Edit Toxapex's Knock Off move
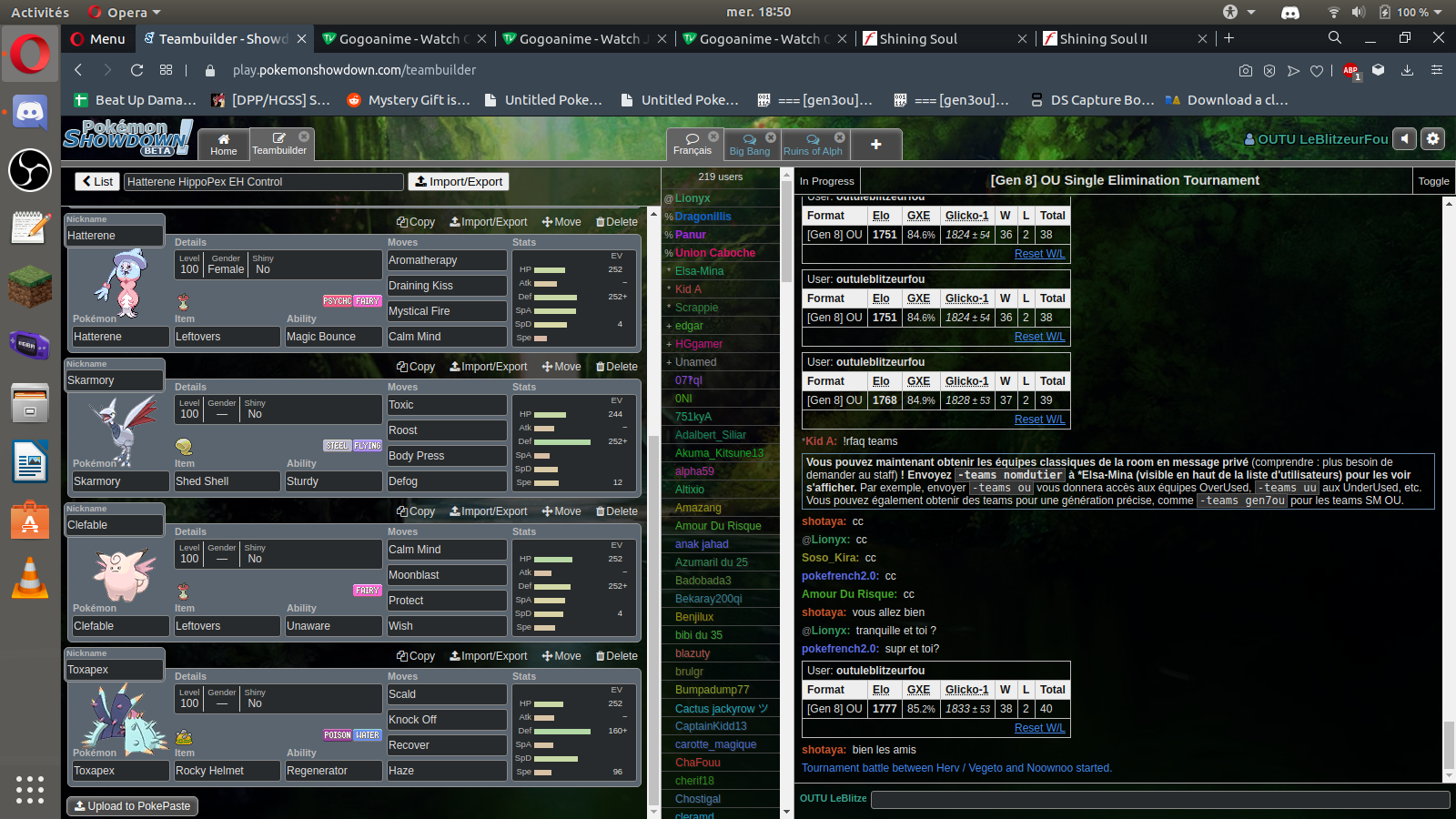The image size is (1456, 819). [447, 720]
